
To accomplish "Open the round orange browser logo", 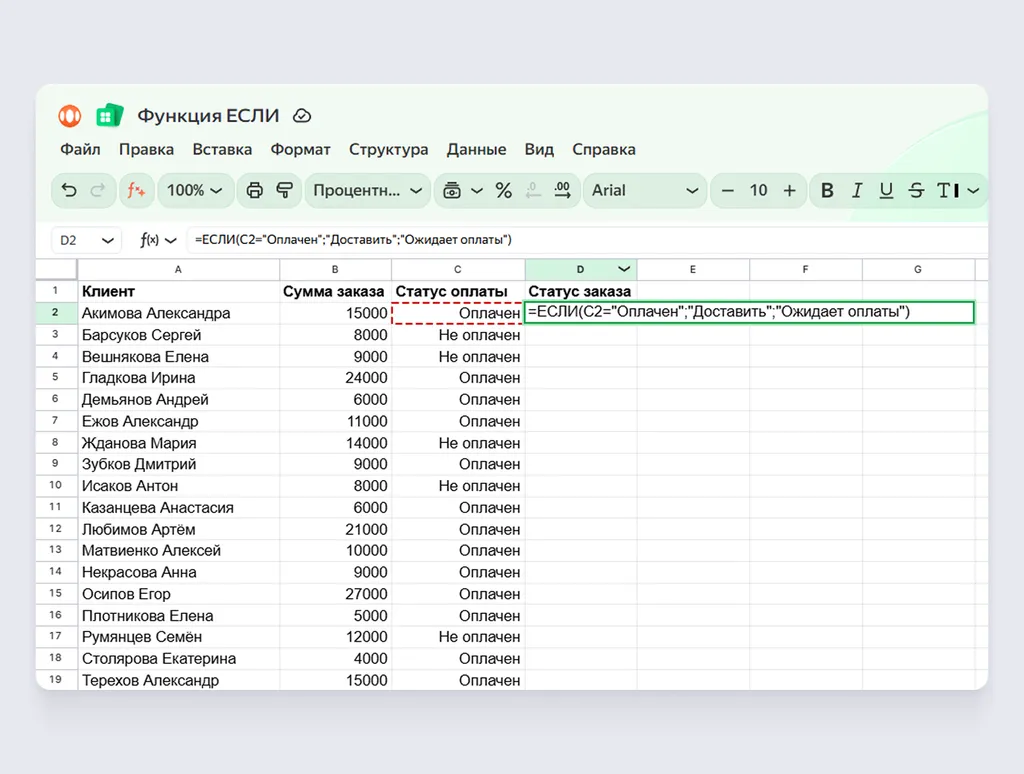I will point(70,116).
